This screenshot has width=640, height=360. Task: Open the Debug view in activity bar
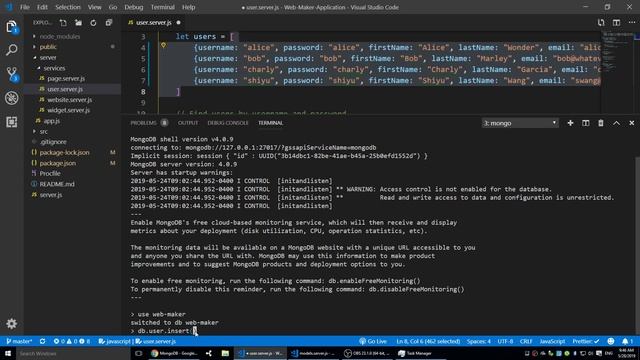coord(11,98)
